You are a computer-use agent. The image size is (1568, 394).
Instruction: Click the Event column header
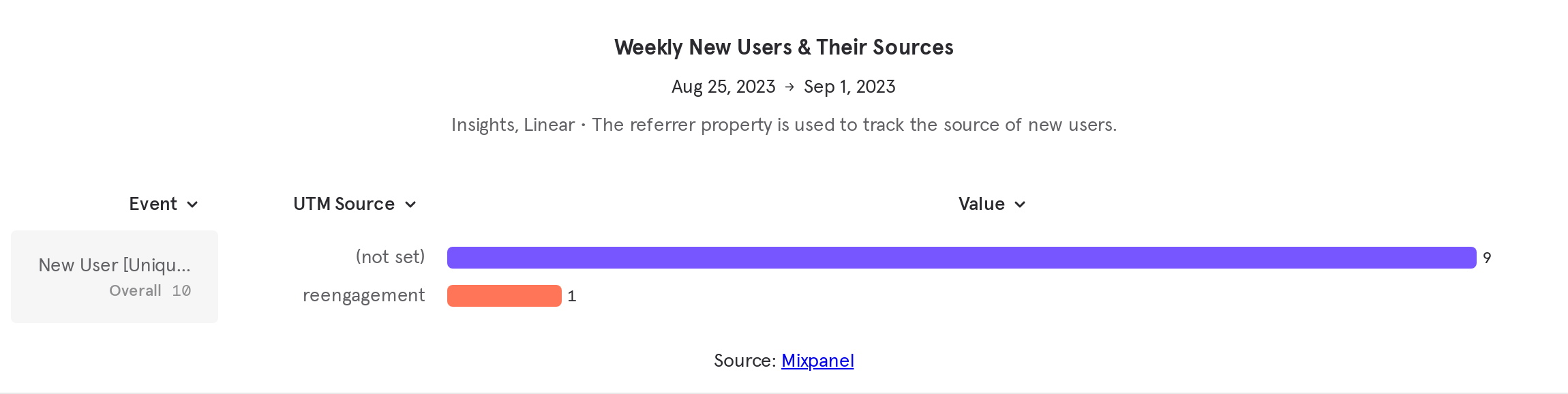[x=153, y=204]
